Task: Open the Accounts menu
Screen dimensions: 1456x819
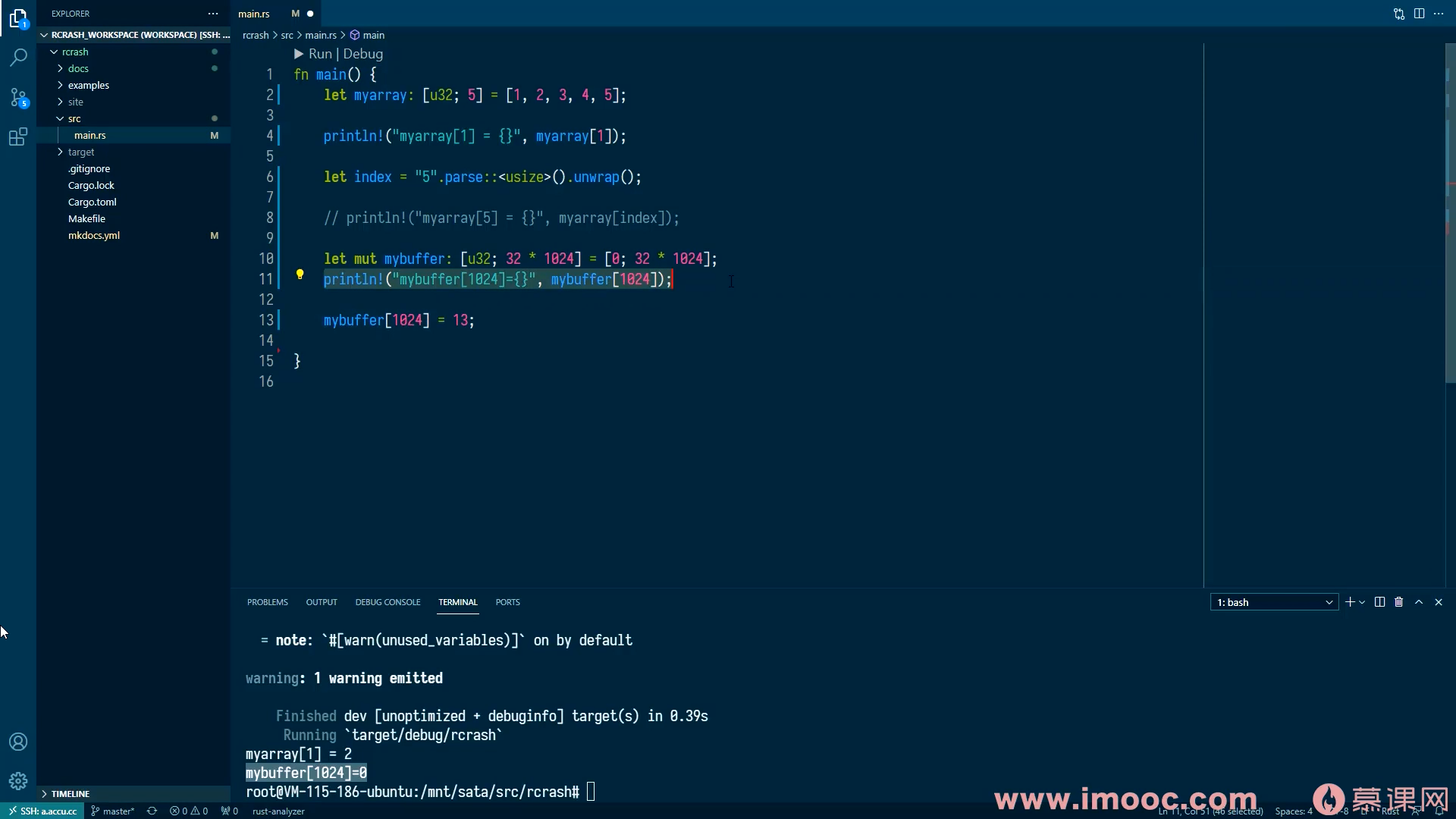Action: tap(18, 742)
